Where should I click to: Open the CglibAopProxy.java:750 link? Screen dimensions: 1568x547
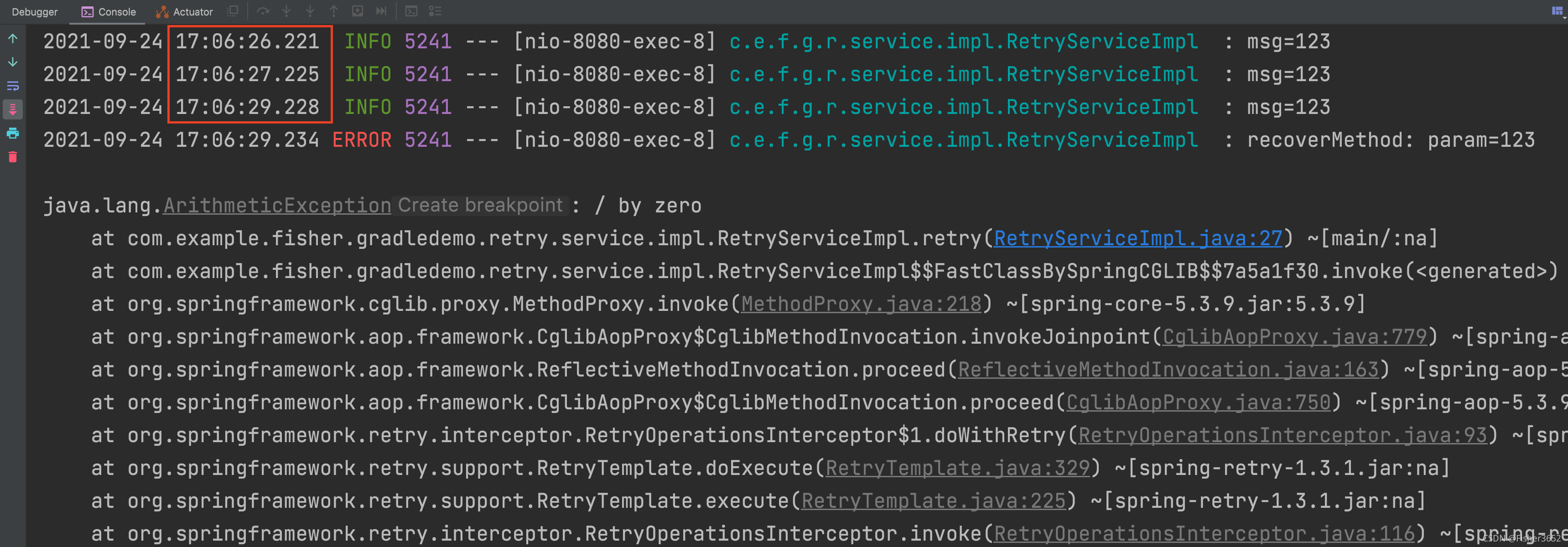click(x=1199, y=403)
